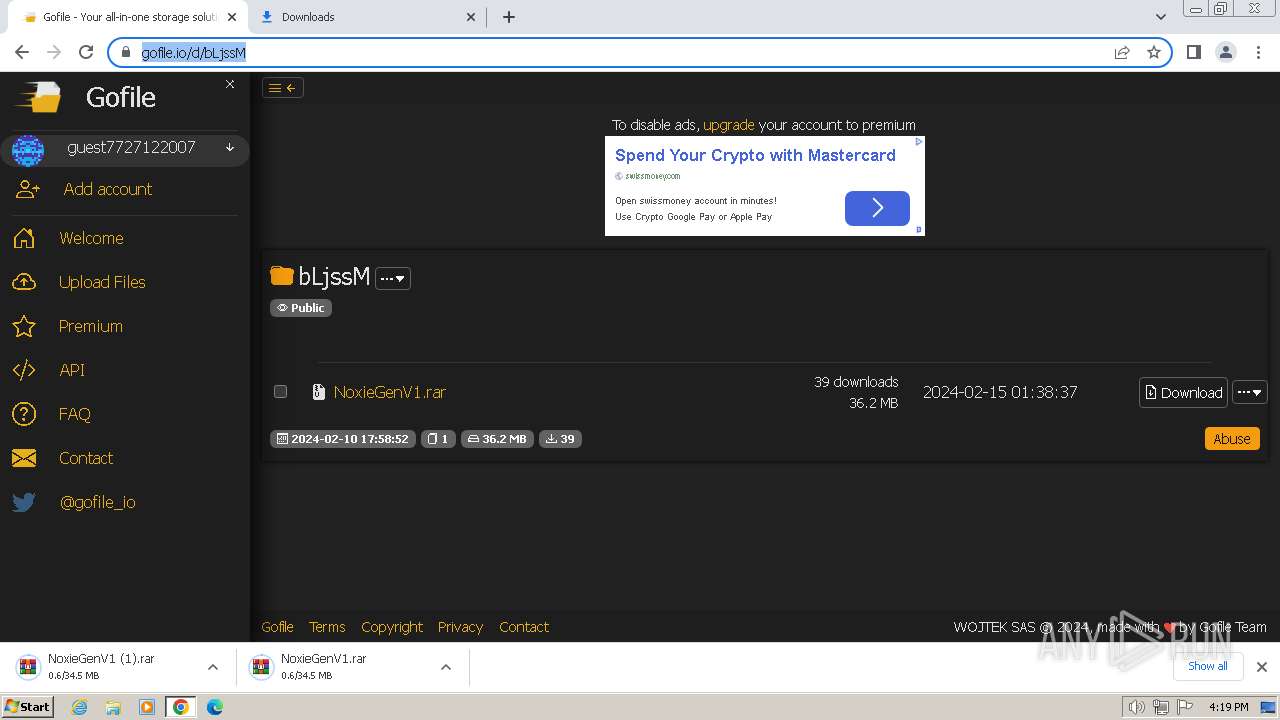Image resolution: width=1280 pixels, height=720 pixels.
Task: Share this page via the share icon
Action: pos(1122,52)
